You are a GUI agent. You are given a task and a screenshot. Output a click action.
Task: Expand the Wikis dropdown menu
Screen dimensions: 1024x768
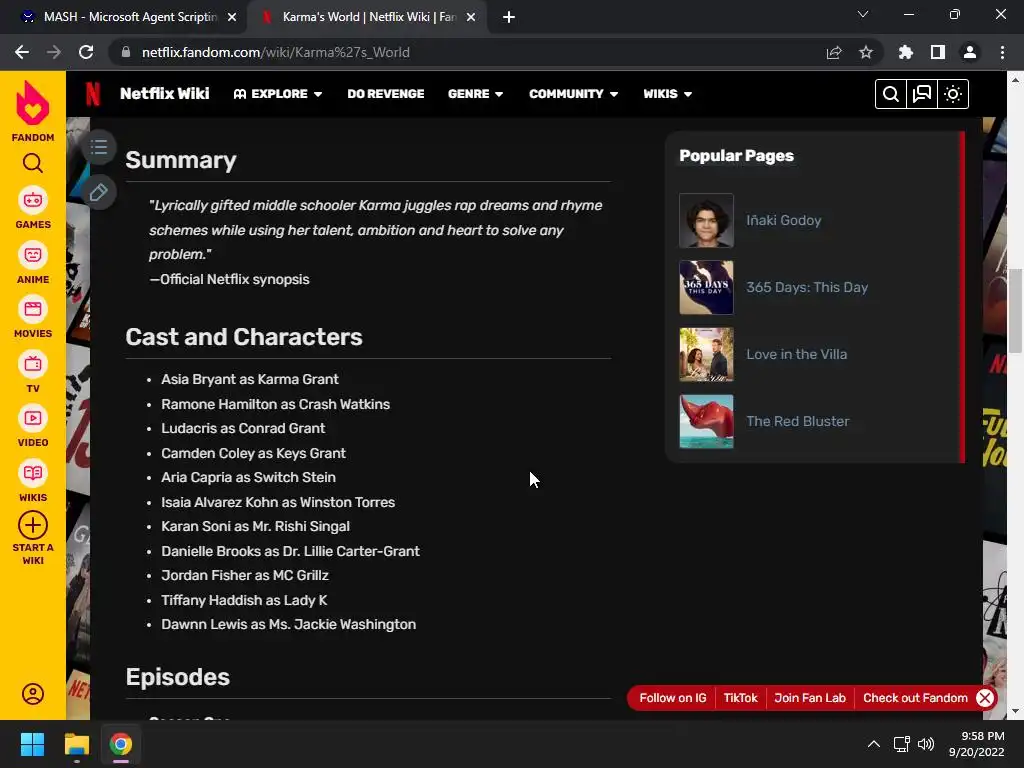tap(667, 94)
